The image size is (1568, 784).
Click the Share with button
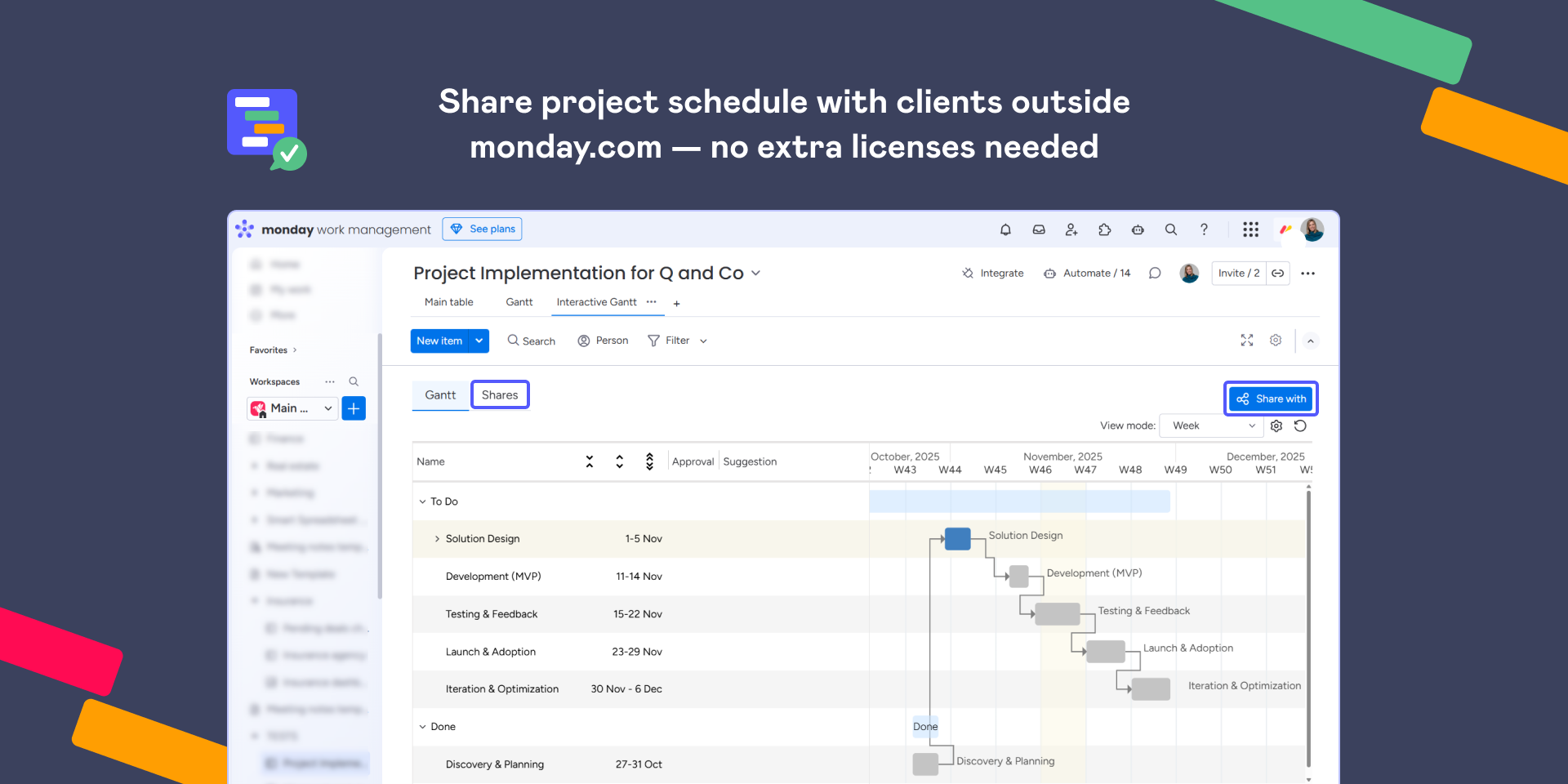(1271, 399)
